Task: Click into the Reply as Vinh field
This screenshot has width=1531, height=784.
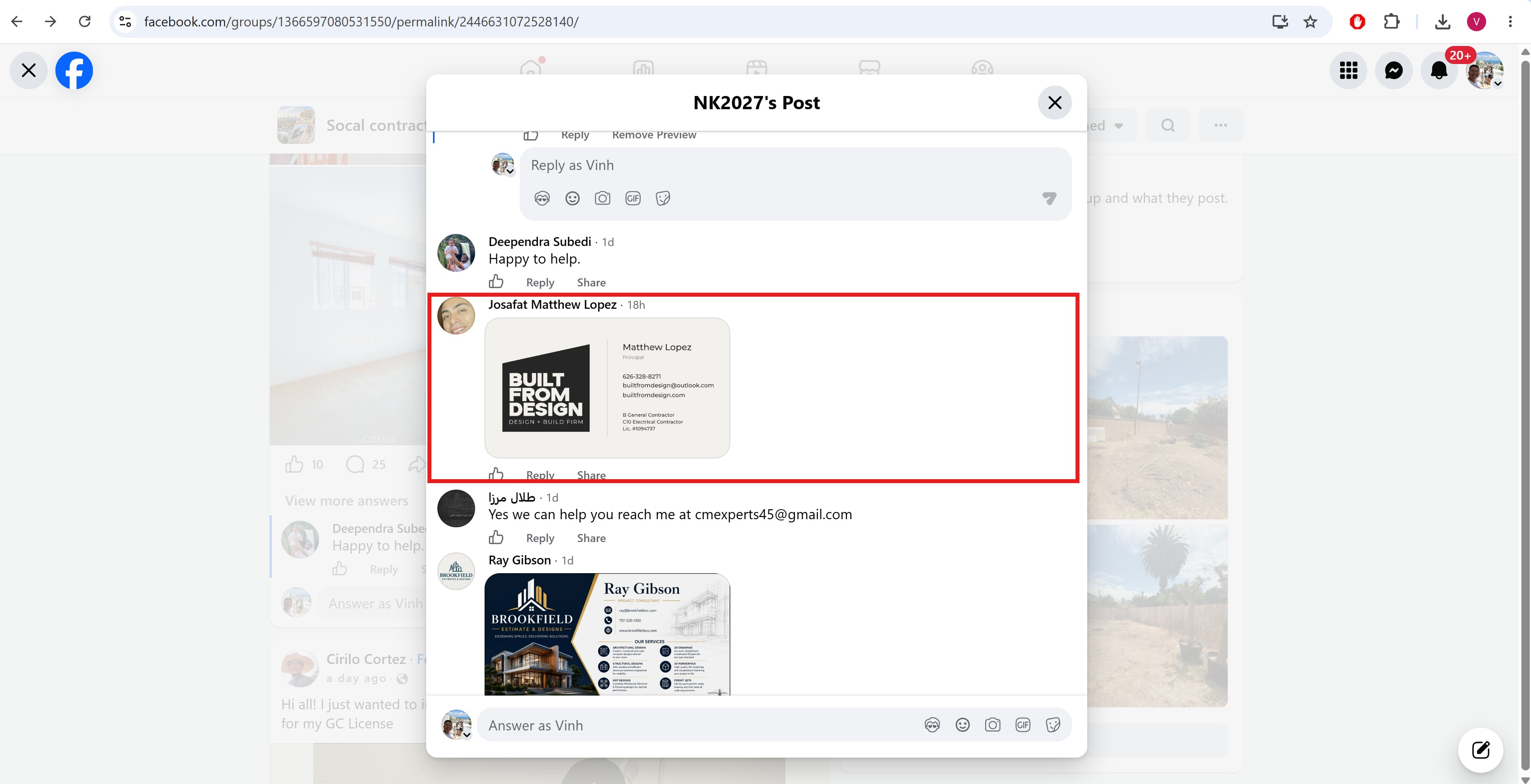Action: pyautogui.click(x=795, y=165)
